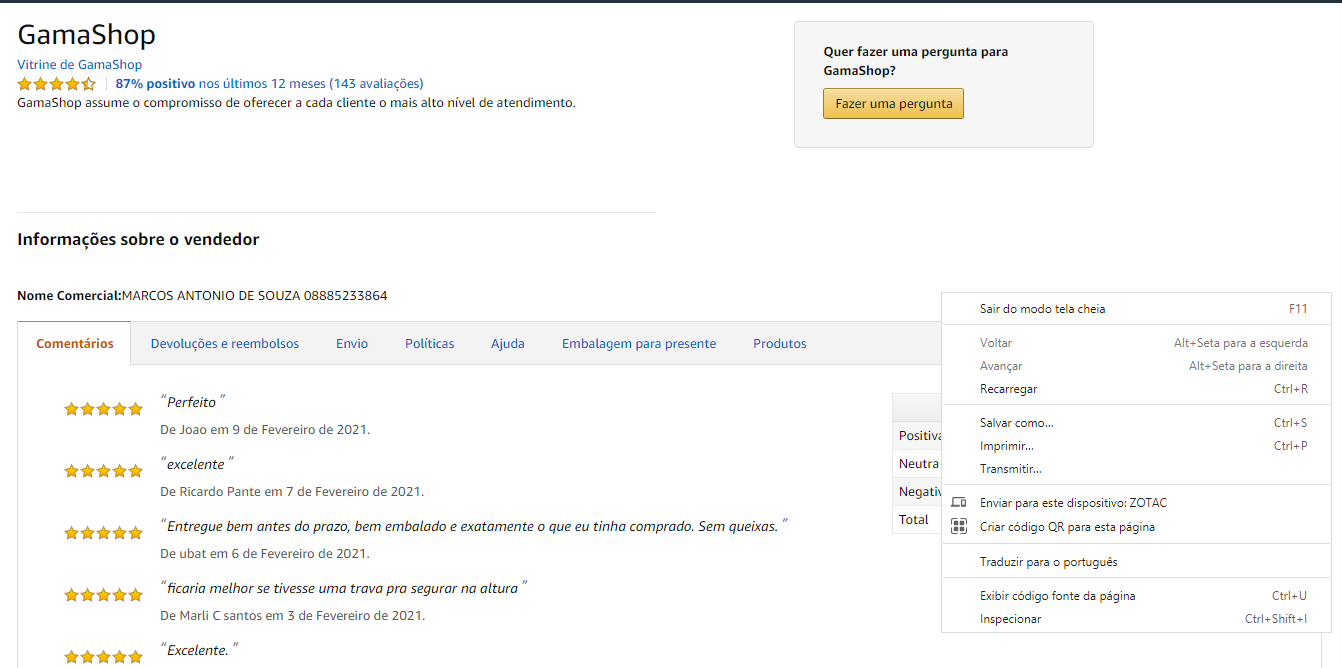This screenshot has width=1342, height=668.
Task: Open the Vitrine de GamaShop link
Action: [80, 65]
